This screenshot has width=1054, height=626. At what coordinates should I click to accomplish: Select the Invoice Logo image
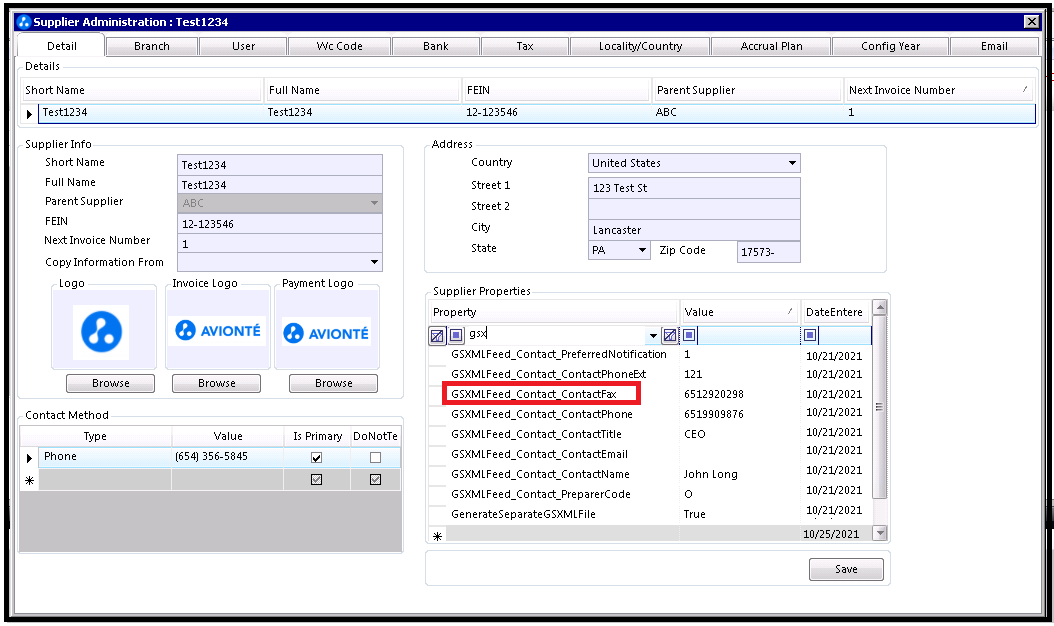click(217, 330)
